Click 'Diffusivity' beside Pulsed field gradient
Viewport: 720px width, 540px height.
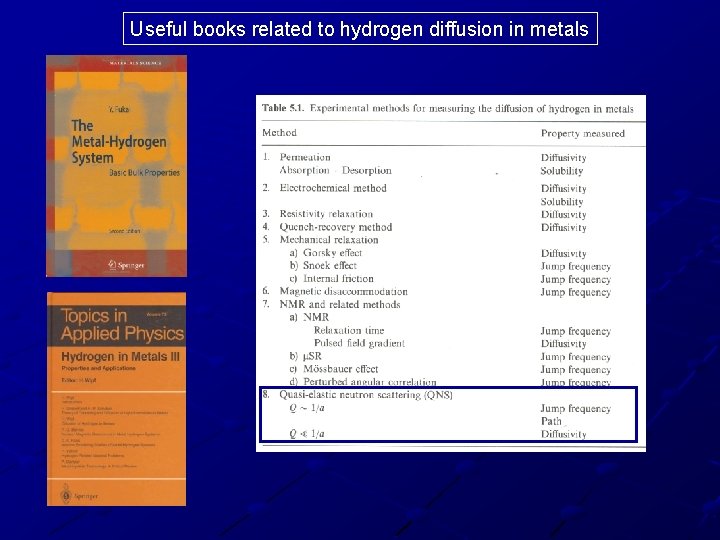tap(563, 343)
